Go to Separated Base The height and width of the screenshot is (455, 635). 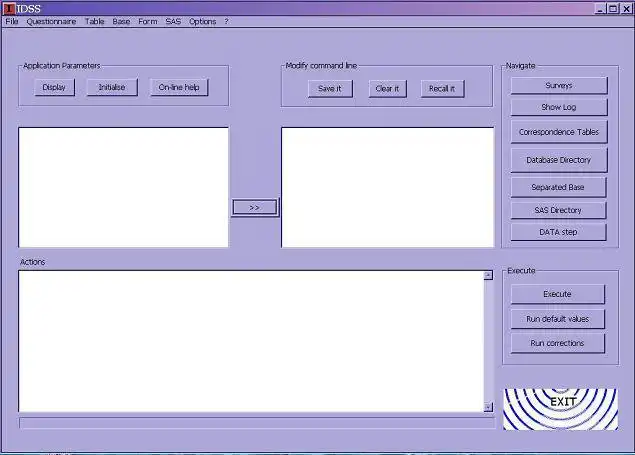coord(558,187)
